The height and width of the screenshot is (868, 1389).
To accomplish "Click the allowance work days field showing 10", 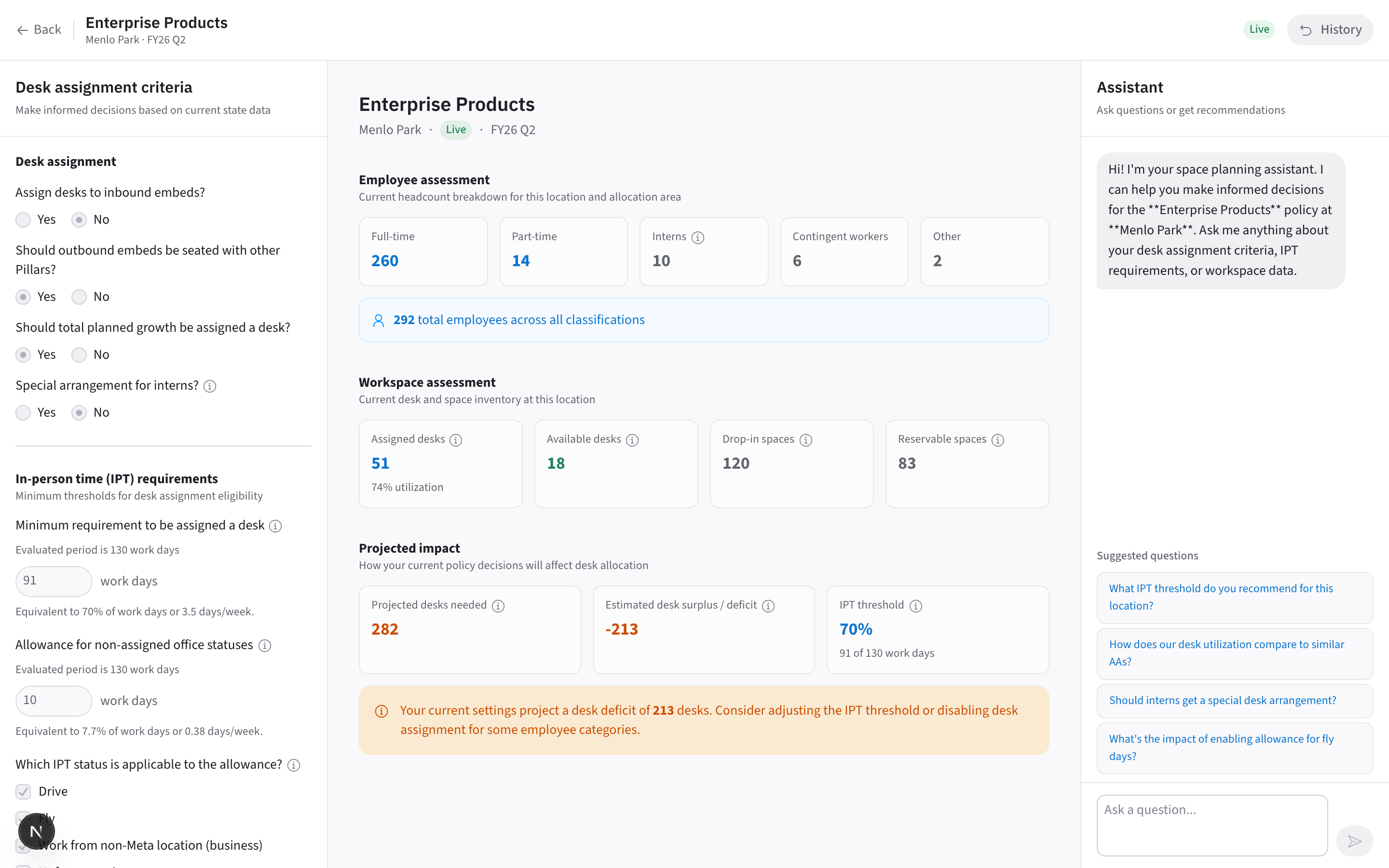I will [54, 700].
